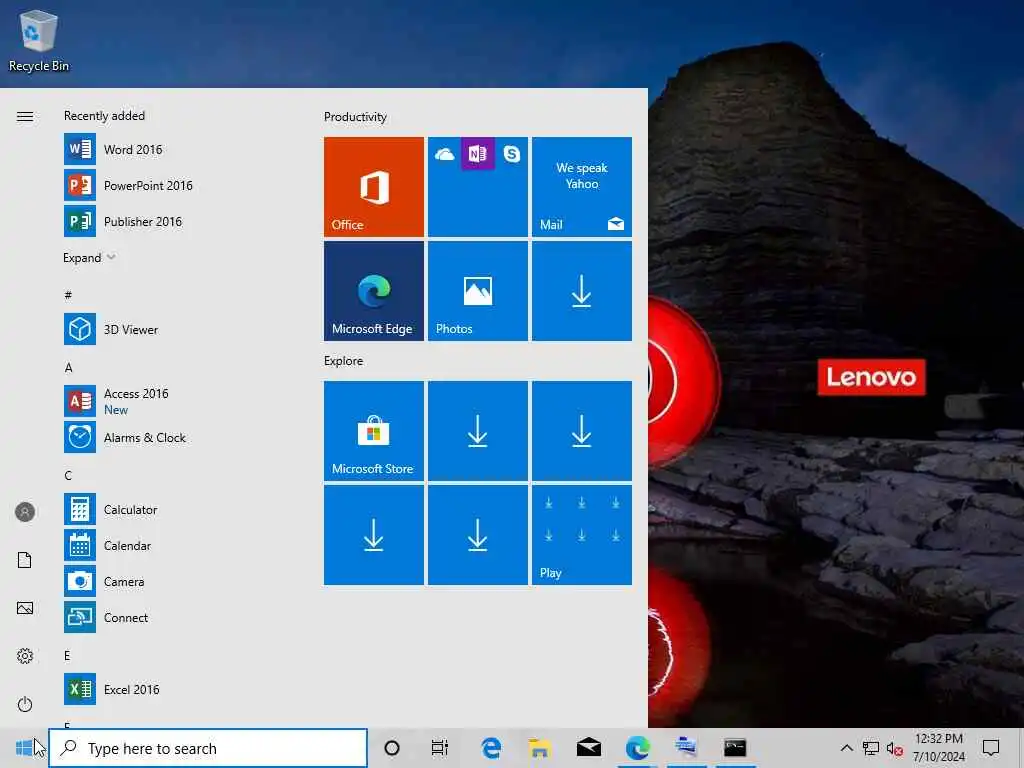Open Publisher 2016 app entry
This screenshot has width=1024, height=768.
point(176,221)
